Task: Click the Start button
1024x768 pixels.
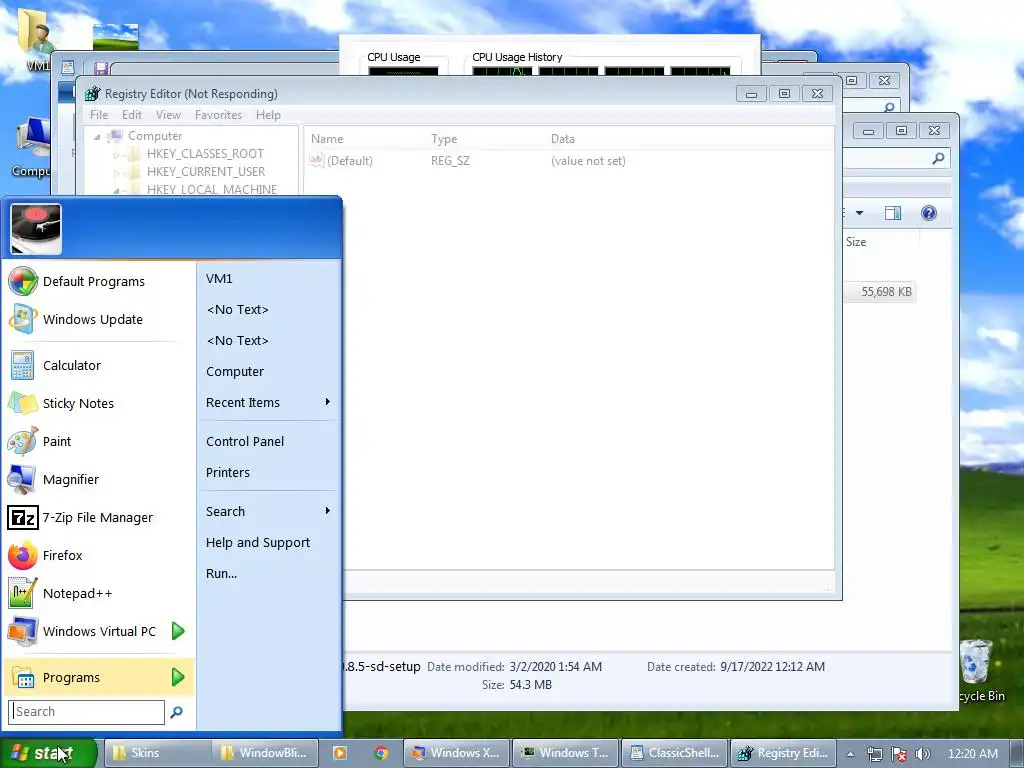Action: coord(48,753)
